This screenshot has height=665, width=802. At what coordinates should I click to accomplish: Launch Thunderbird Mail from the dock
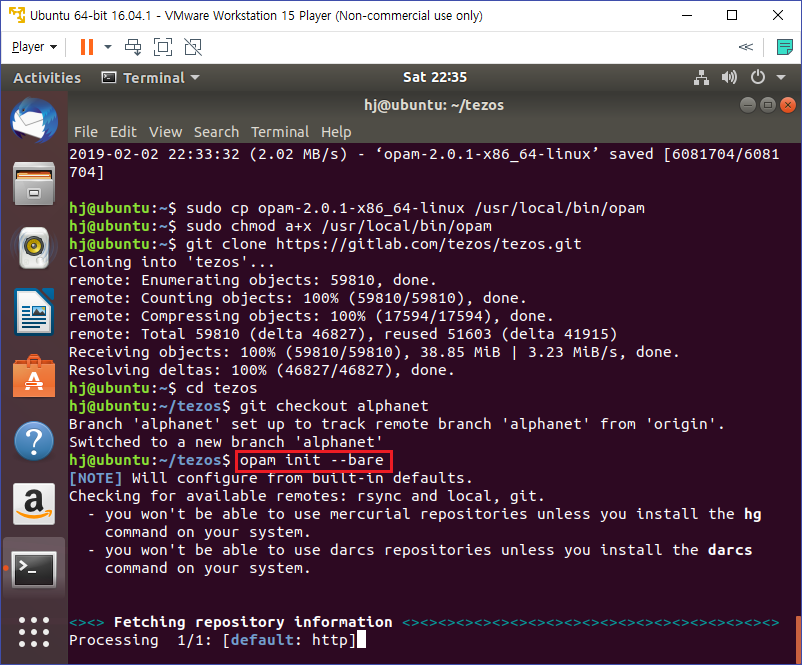pyautogui.click(x=34, y=121)
